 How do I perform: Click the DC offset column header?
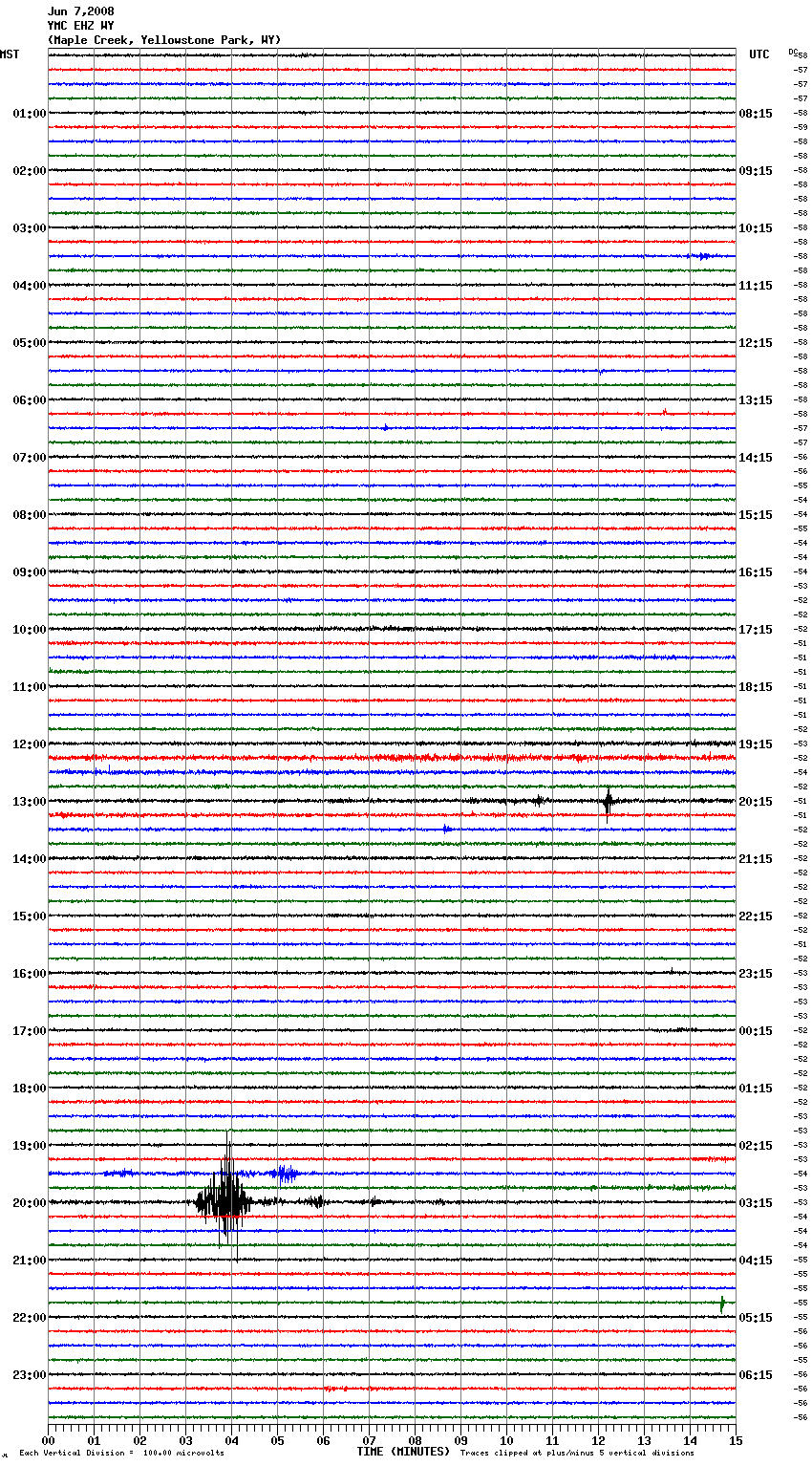(793, 52)
